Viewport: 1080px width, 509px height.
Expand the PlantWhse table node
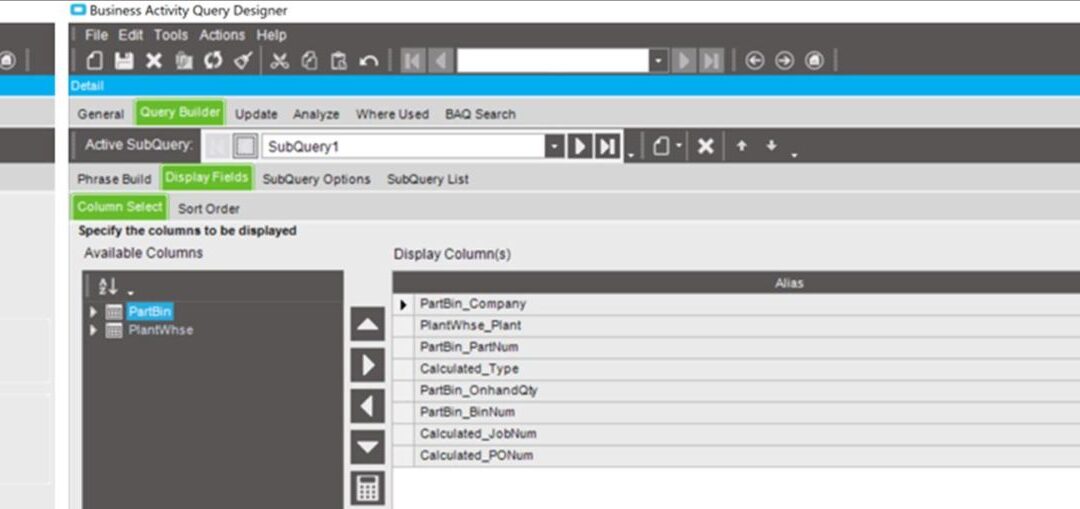(94, 331)
